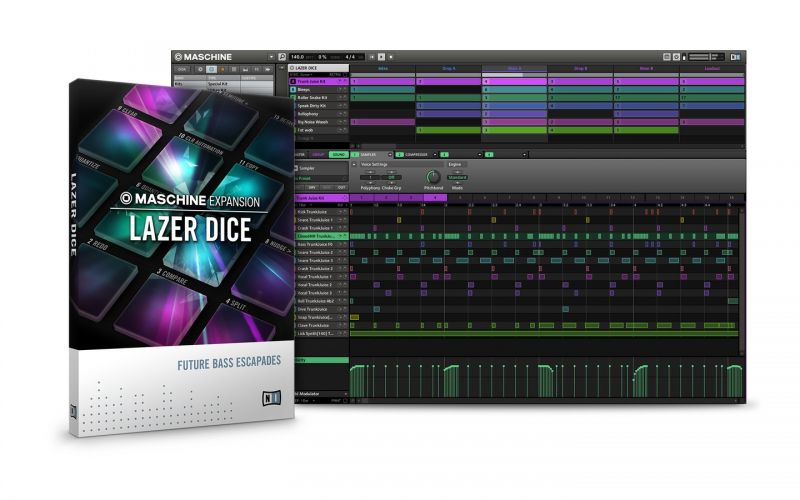Image resolution: width=800 pixels, height=500 pixels.
Task: Mute the Clave TrunkJuice sound
Action: (339, 326)
